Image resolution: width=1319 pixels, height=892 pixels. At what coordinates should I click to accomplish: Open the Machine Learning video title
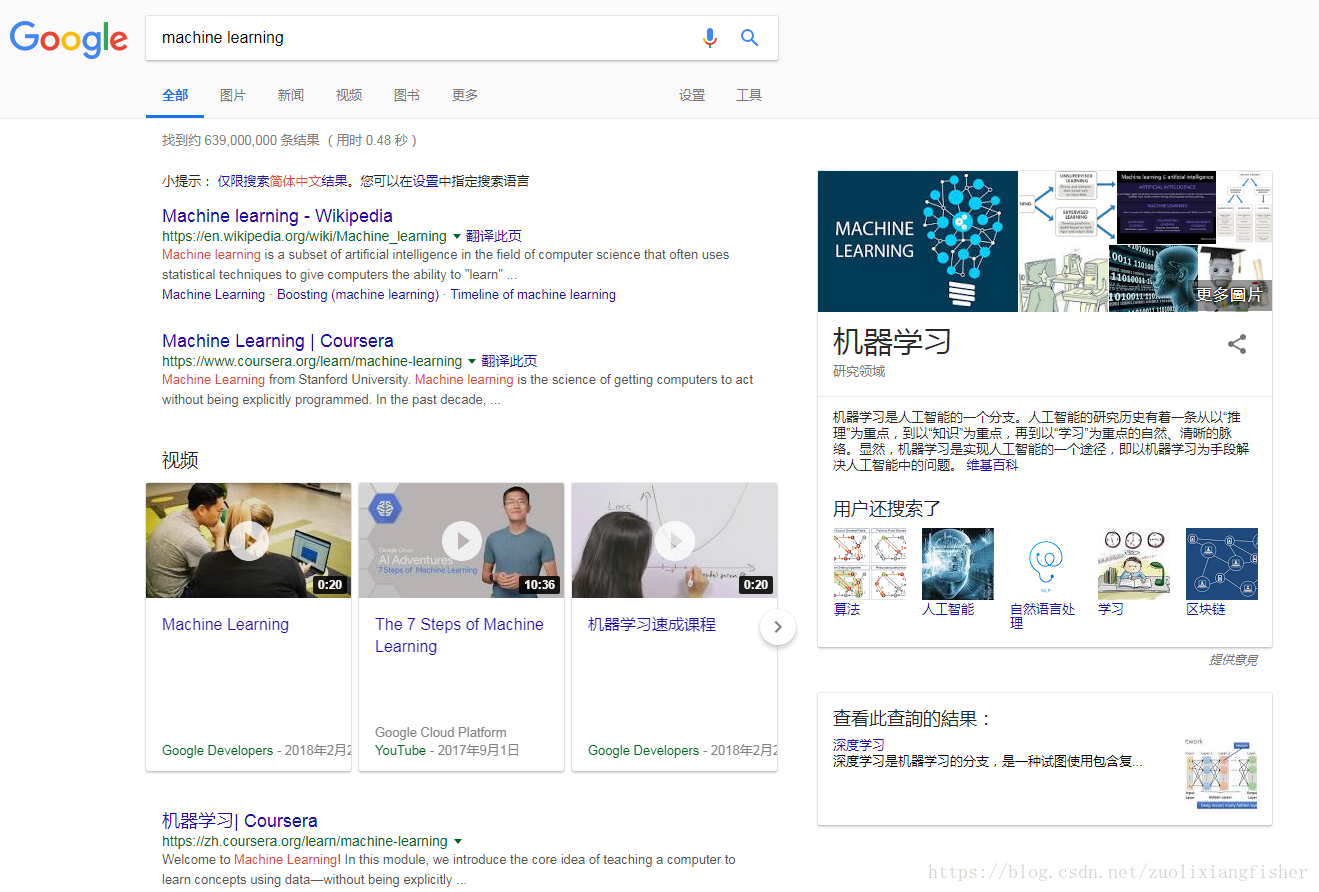pos(225,625)
